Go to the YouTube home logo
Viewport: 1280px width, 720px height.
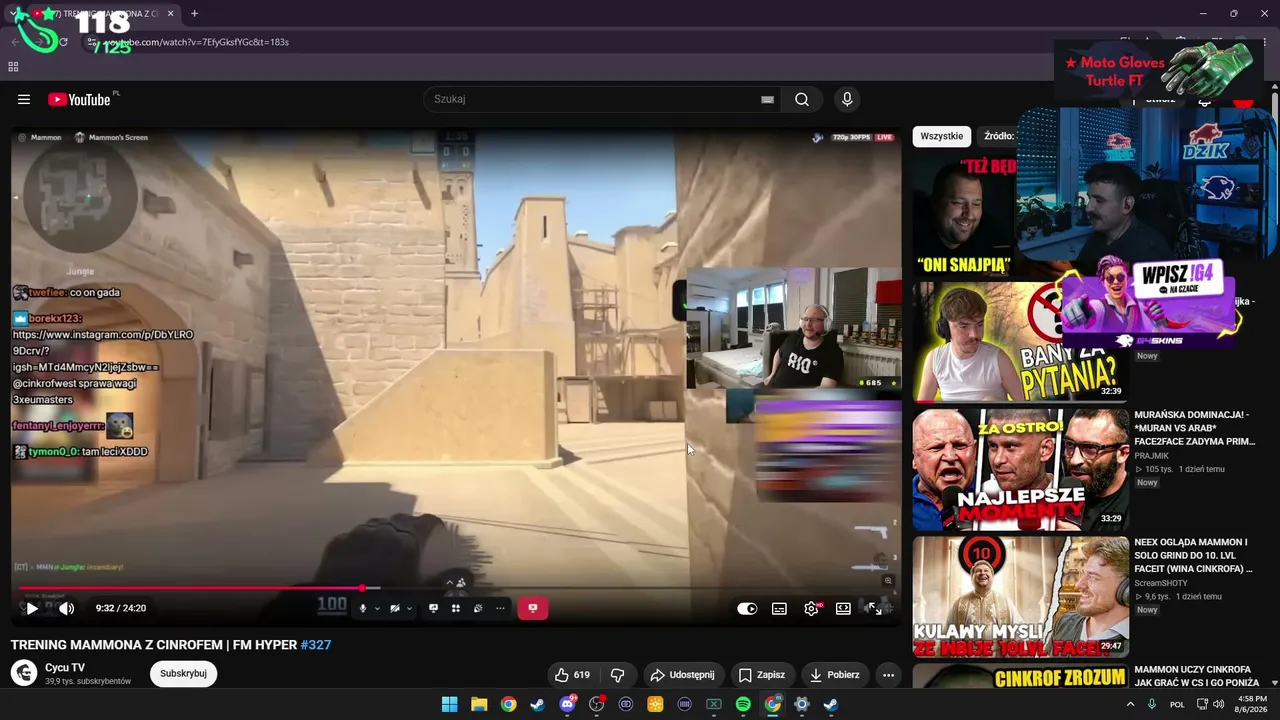79,99
